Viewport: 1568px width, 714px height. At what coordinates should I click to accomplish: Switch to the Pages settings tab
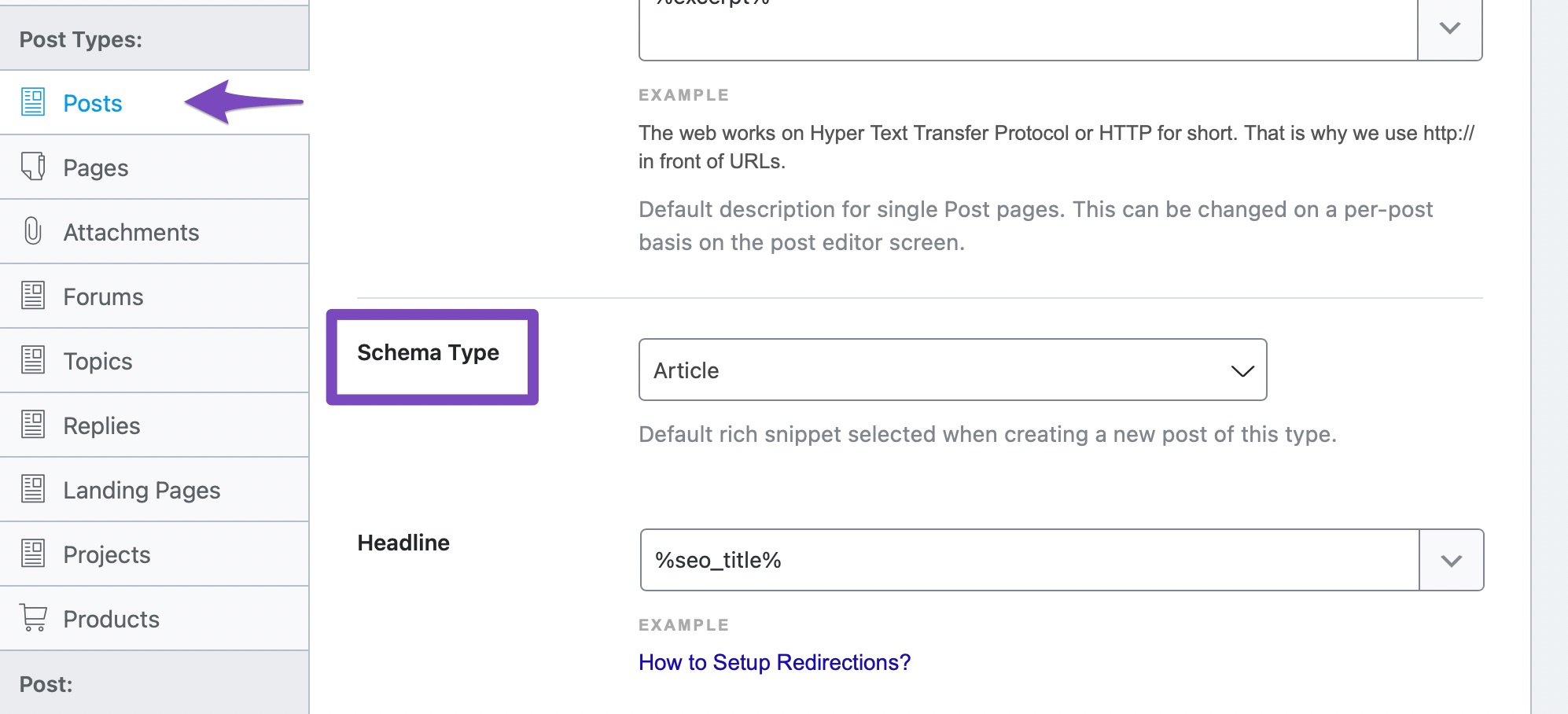coord(95,167)
